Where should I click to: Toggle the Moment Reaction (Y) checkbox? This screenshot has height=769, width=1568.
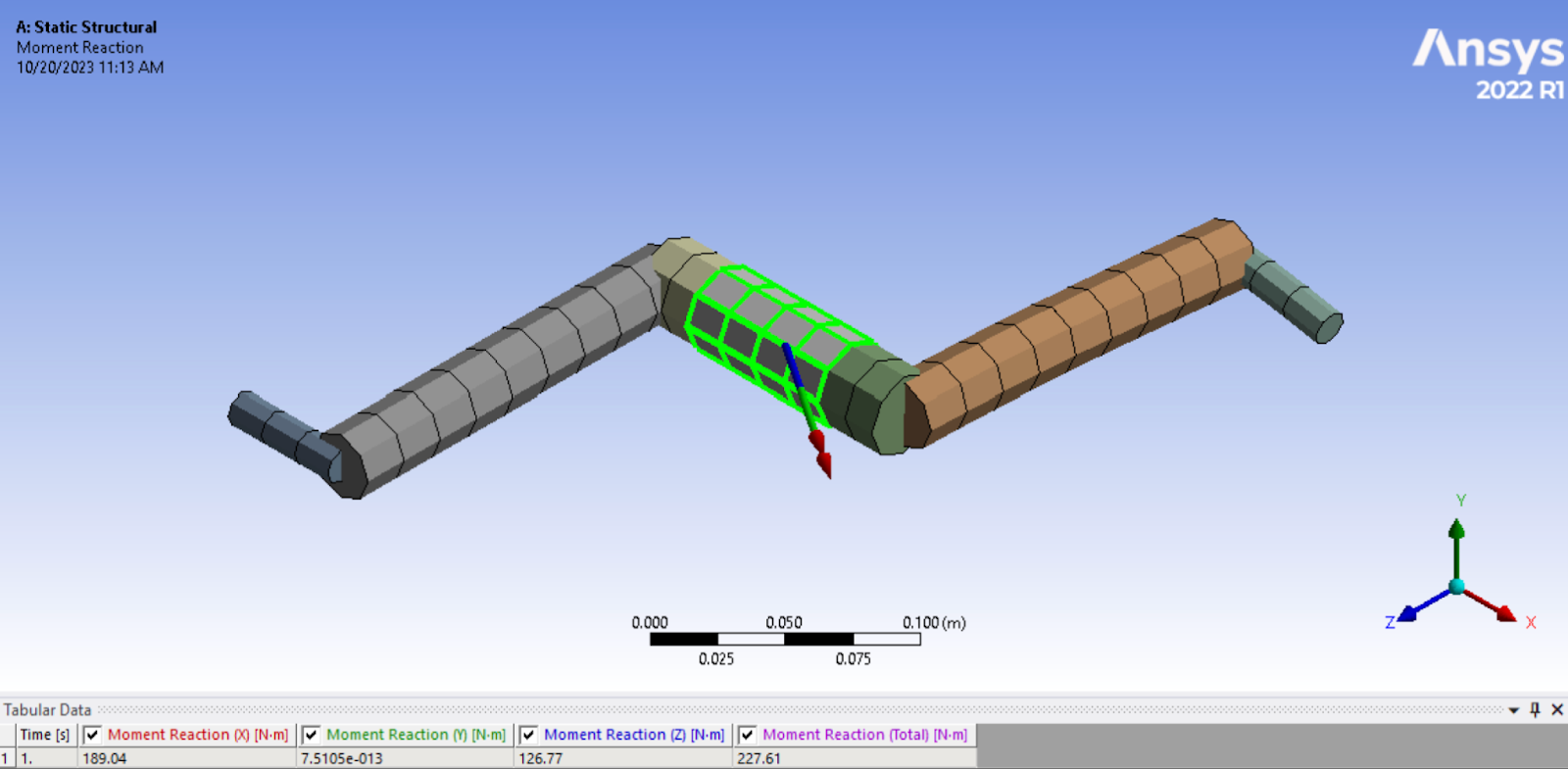click(312, 735)
